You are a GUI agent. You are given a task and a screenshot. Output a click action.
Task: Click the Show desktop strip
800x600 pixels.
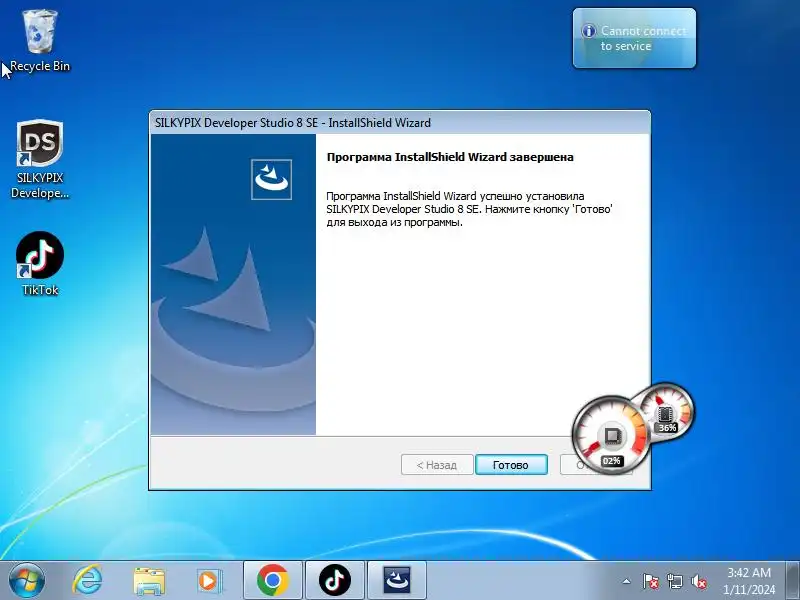[x=793, y=580]
